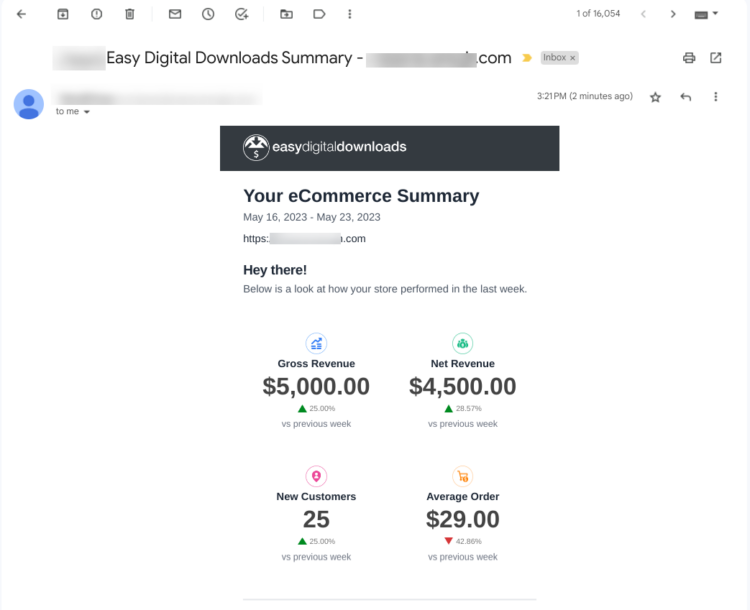The width and height of the screenshot is (750, 610).
Task: Go back to the inbox list
Action: (x=21, y=14)
